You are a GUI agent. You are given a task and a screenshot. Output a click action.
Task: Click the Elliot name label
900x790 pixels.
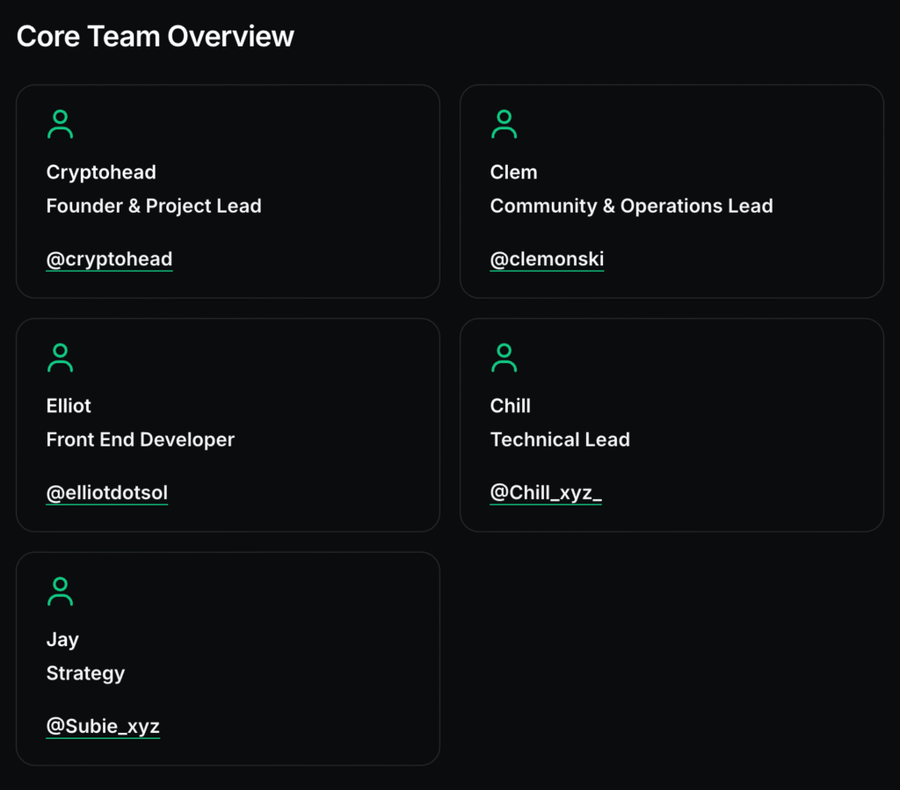point(68,406)
